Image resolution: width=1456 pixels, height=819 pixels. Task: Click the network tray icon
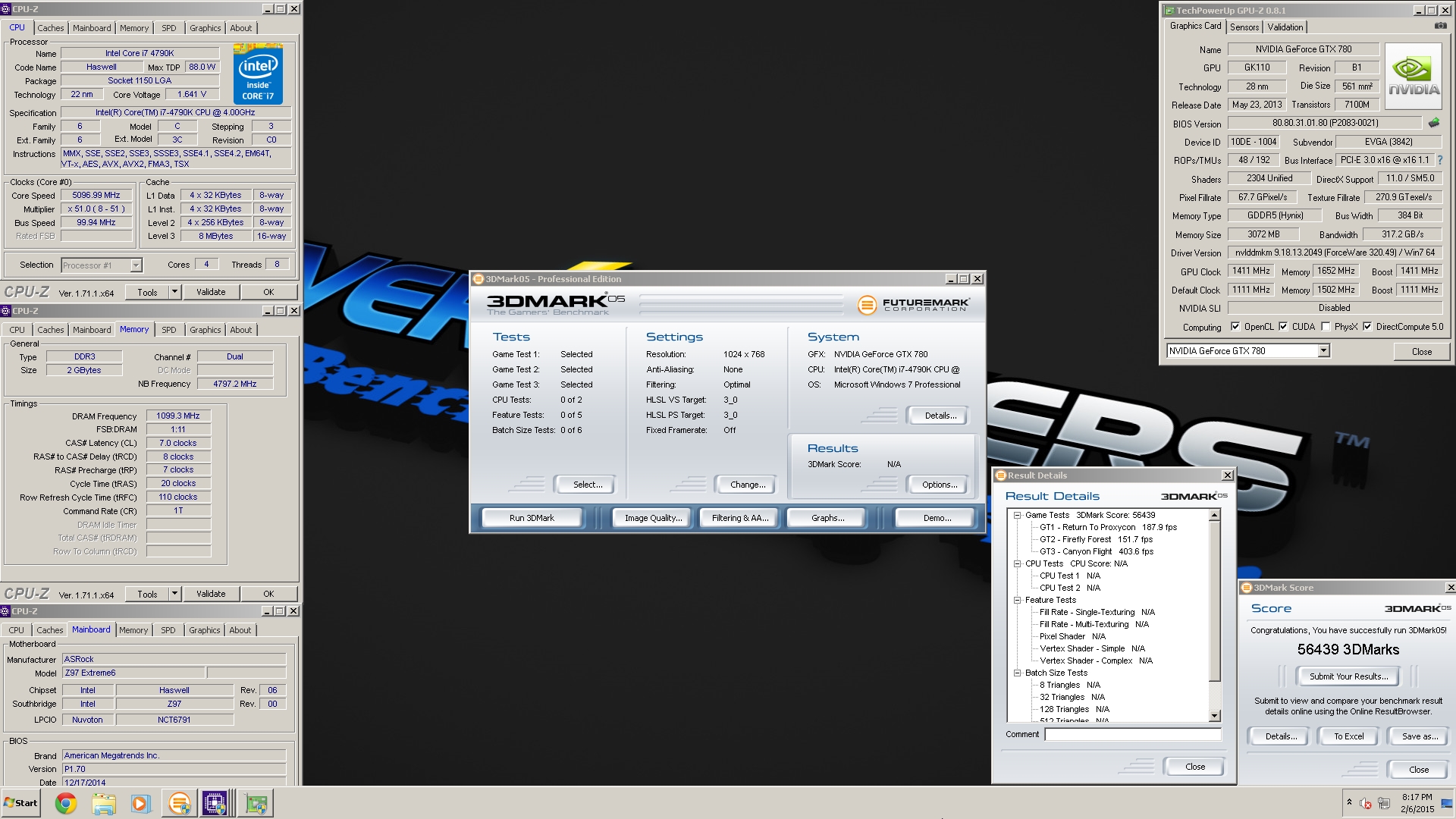click(x=1384, y=803)
